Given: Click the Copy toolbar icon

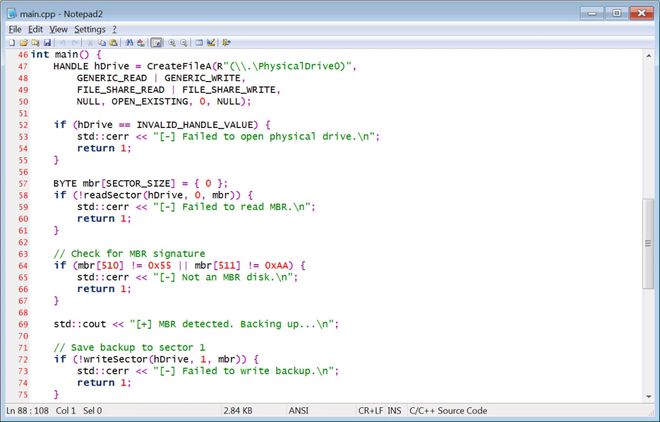Looking at the screenshot, I should 102,42.
